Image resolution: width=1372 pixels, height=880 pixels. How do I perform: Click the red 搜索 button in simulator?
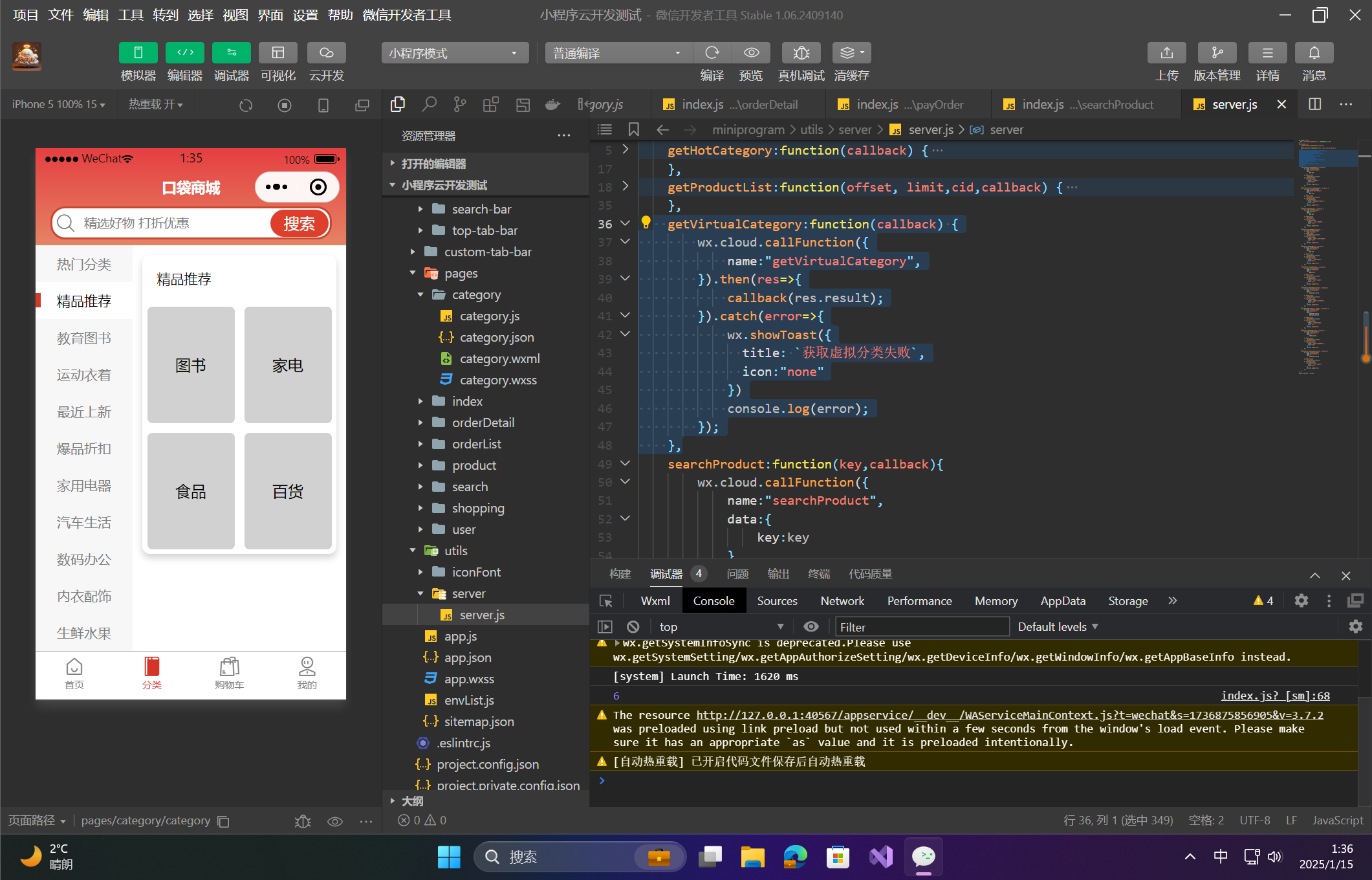point(299,223)
